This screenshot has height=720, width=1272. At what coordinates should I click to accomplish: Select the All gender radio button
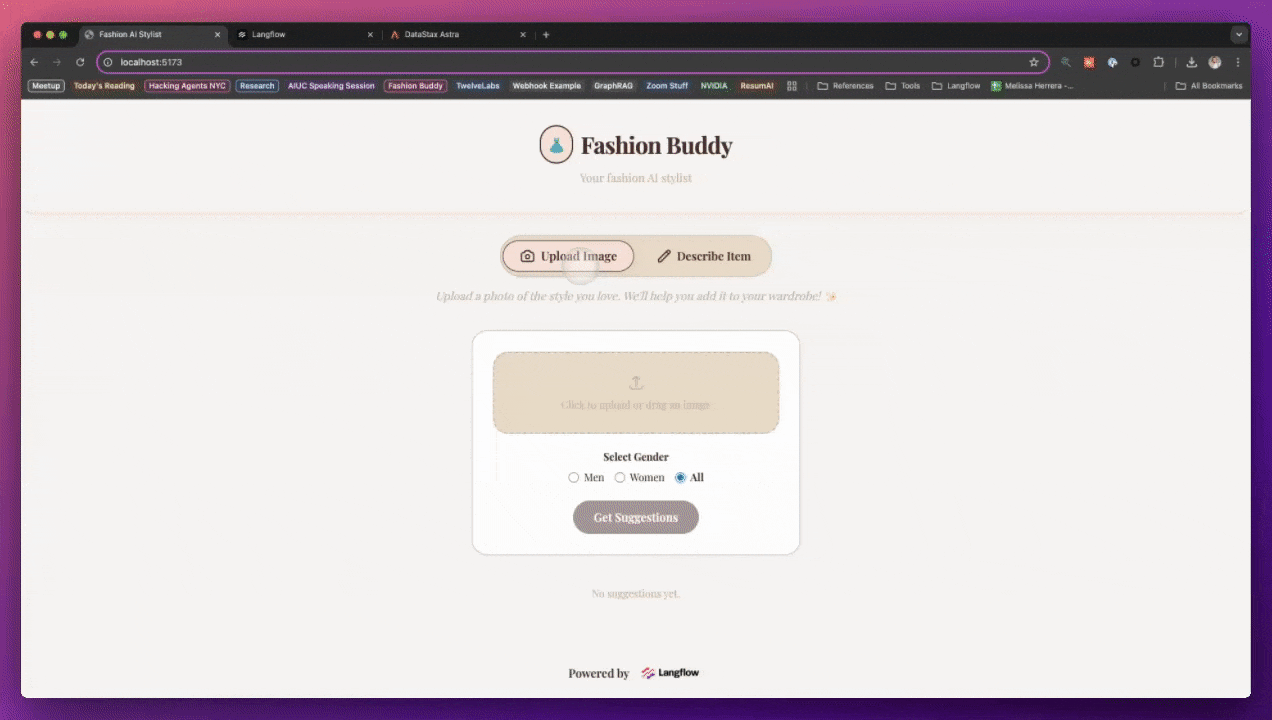[x=680, y=477]
